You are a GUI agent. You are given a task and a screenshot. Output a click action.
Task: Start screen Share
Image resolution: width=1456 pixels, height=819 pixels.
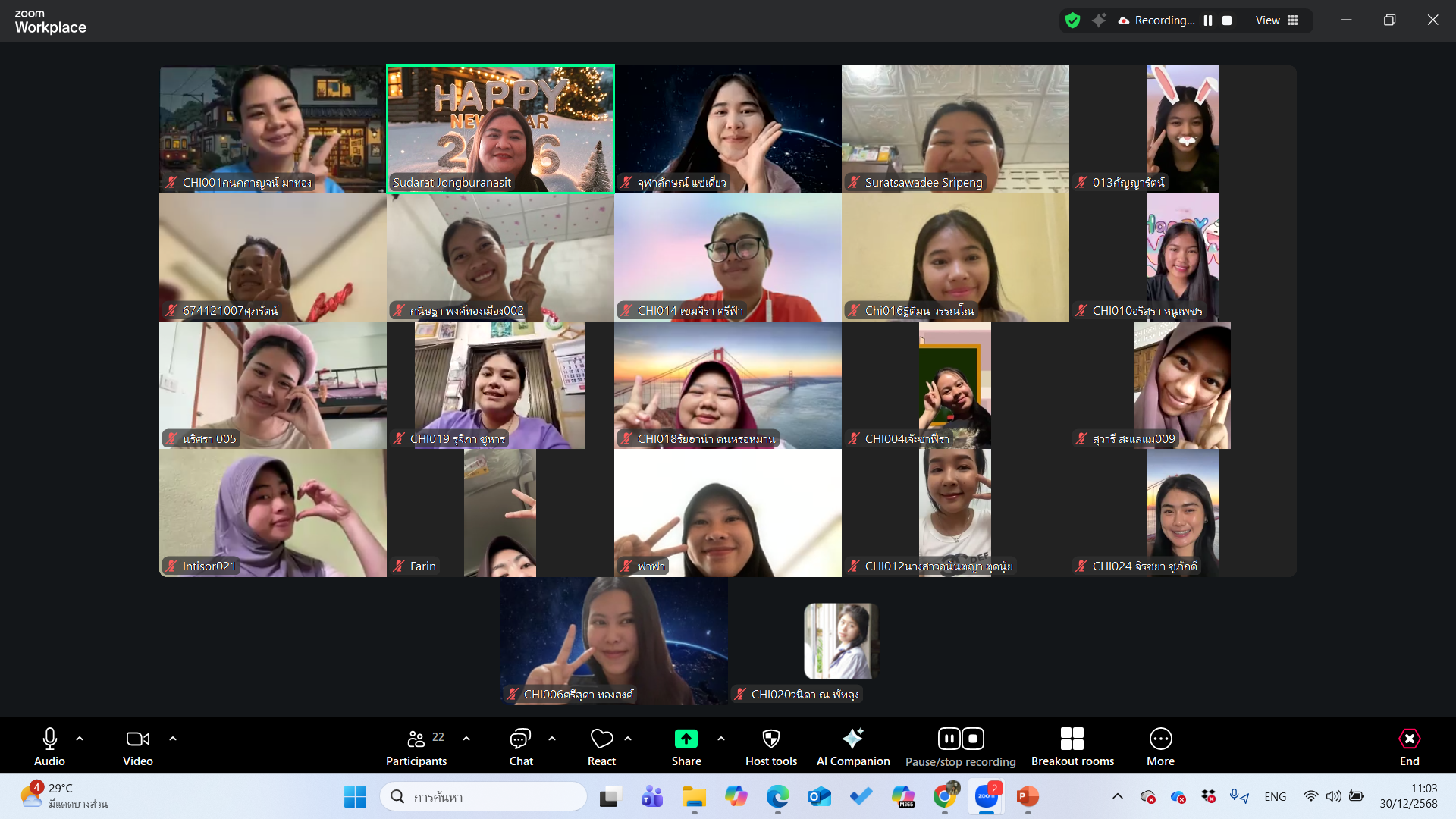tap(686, 747)
